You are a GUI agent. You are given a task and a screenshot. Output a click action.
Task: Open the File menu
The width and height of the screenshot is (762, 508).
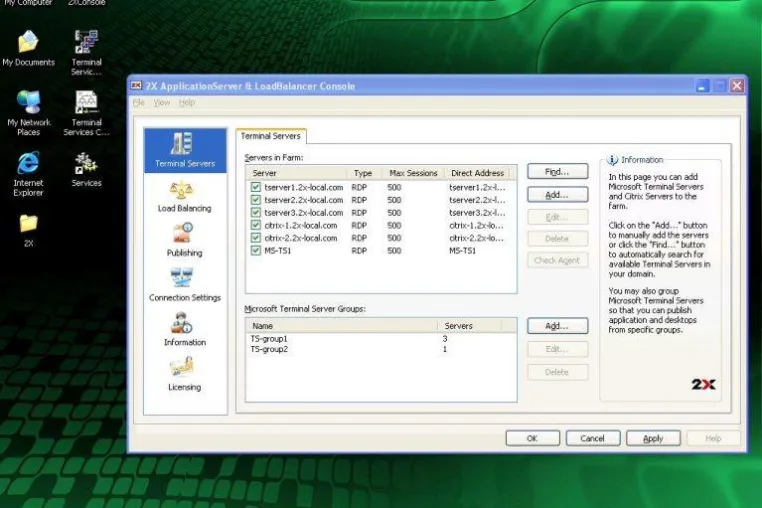pyautogui.click(x=139, y=103)
